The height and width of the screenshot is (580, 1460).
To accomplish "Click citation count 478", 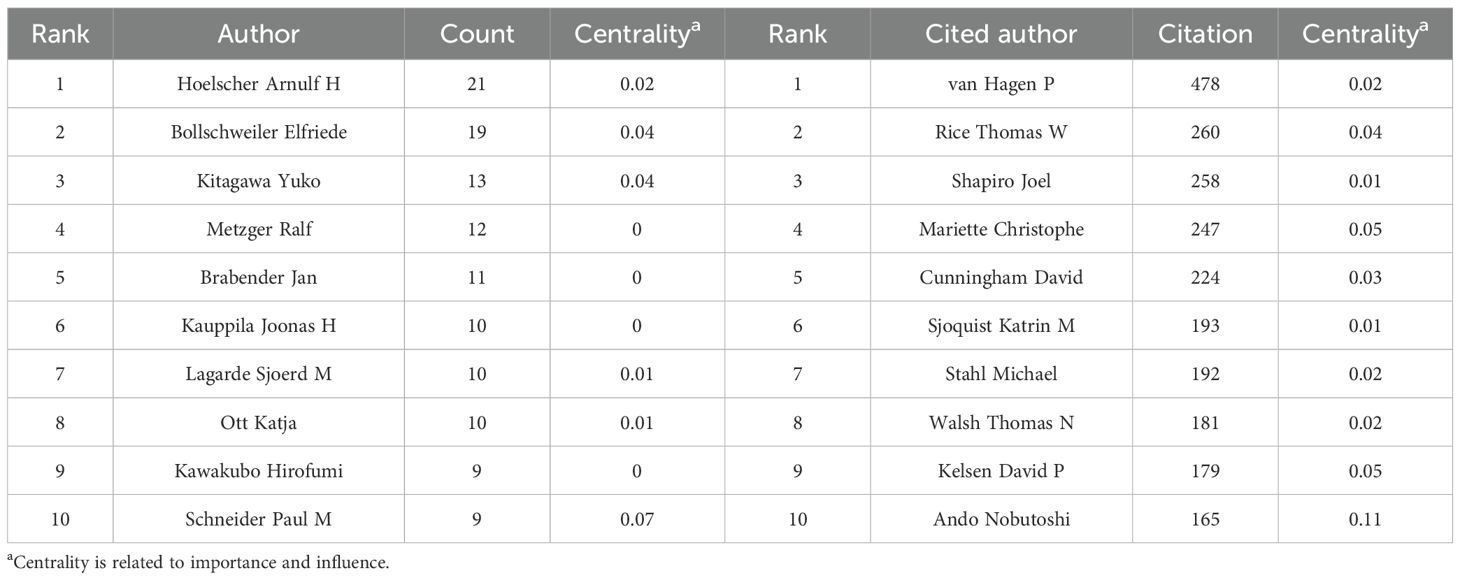I will point(1204,84).
